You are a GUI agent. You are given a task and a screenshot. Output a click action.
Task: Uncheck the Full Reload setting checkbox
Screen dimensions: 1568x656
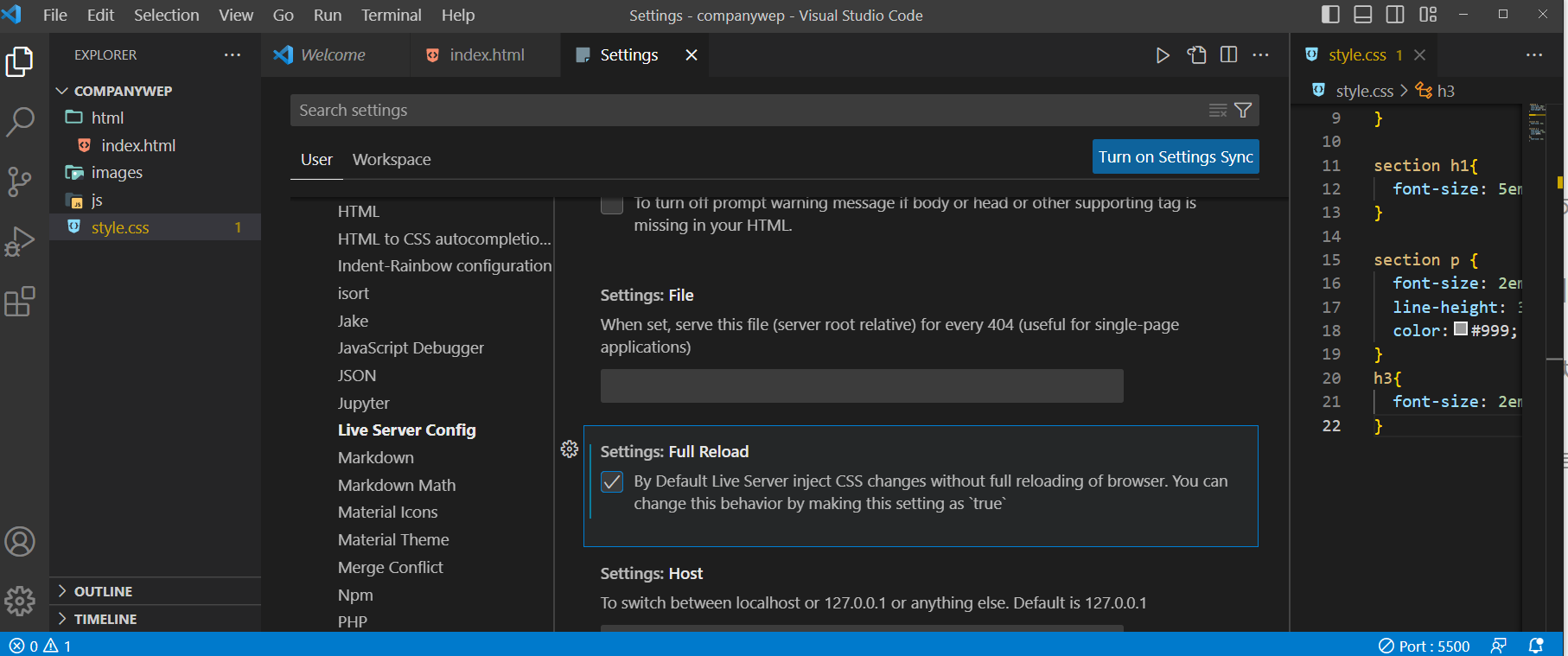click(612, 481)
